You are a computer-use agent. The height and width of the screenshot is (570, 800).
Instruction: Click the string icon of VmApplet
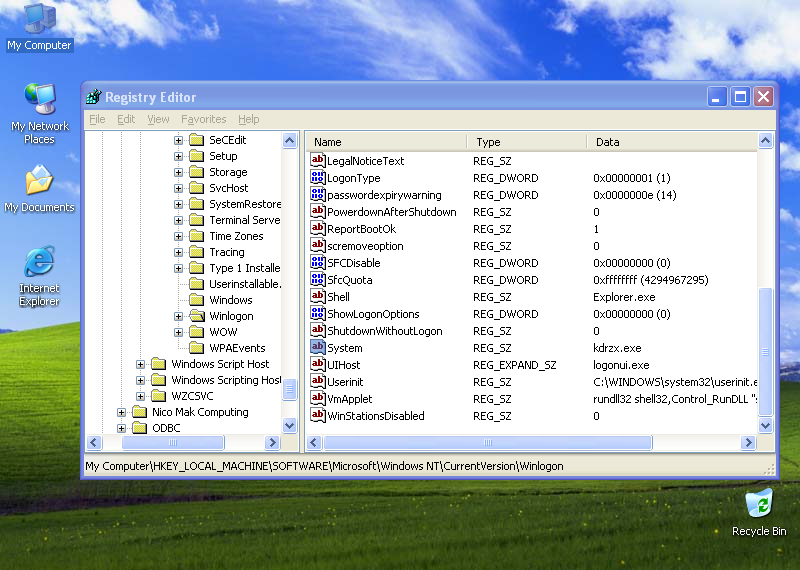317,399
